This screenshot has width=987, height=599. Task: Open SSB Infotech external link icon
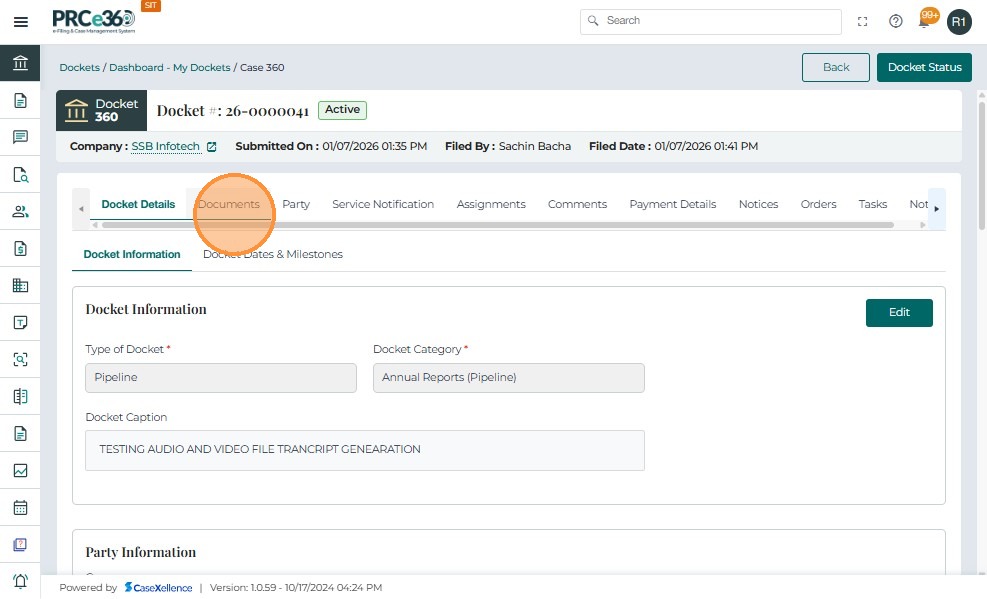211,147
